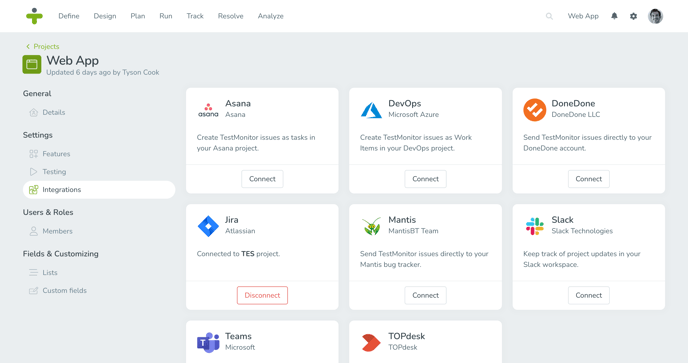Open Testing settings in sidebar
Screen dimensions: 688x363
[x=54, y=172]
